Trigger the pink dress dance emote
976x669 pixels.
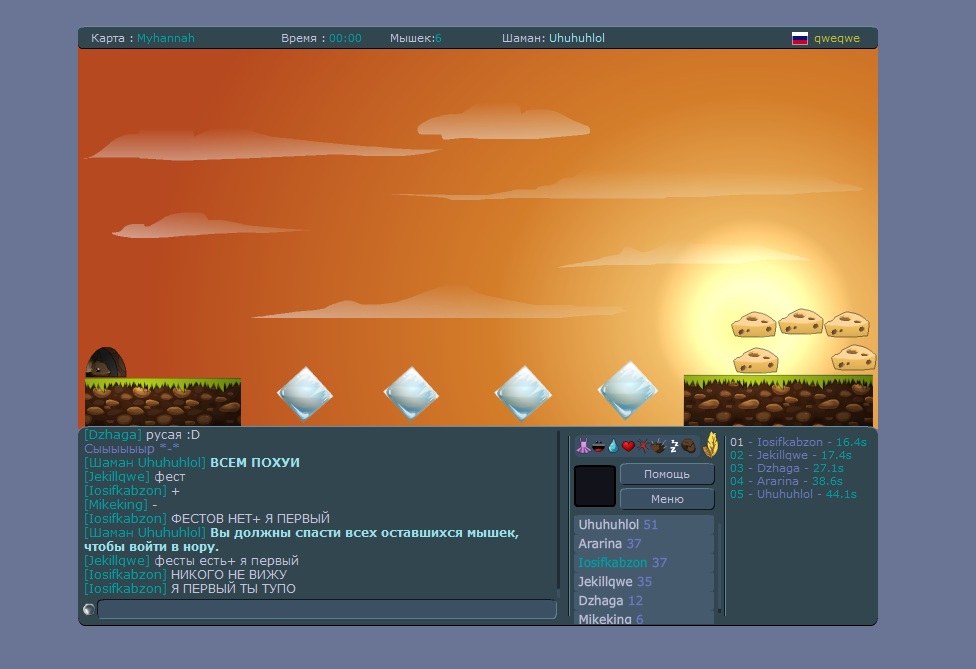583,446
